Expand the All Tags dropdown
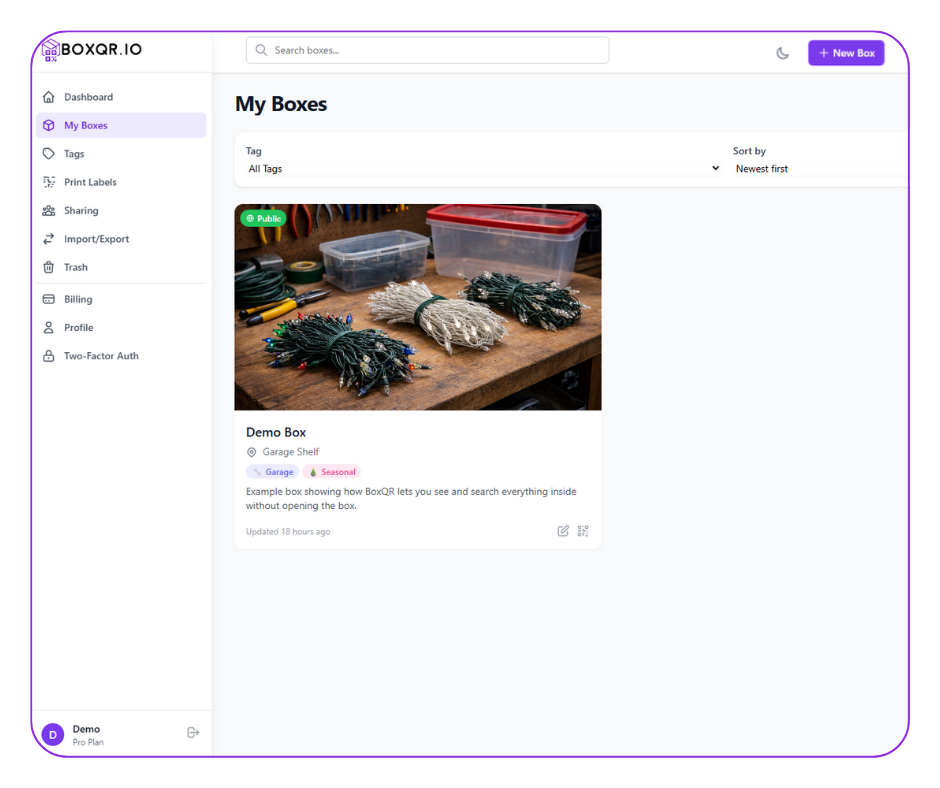 (x=483, y=169)
